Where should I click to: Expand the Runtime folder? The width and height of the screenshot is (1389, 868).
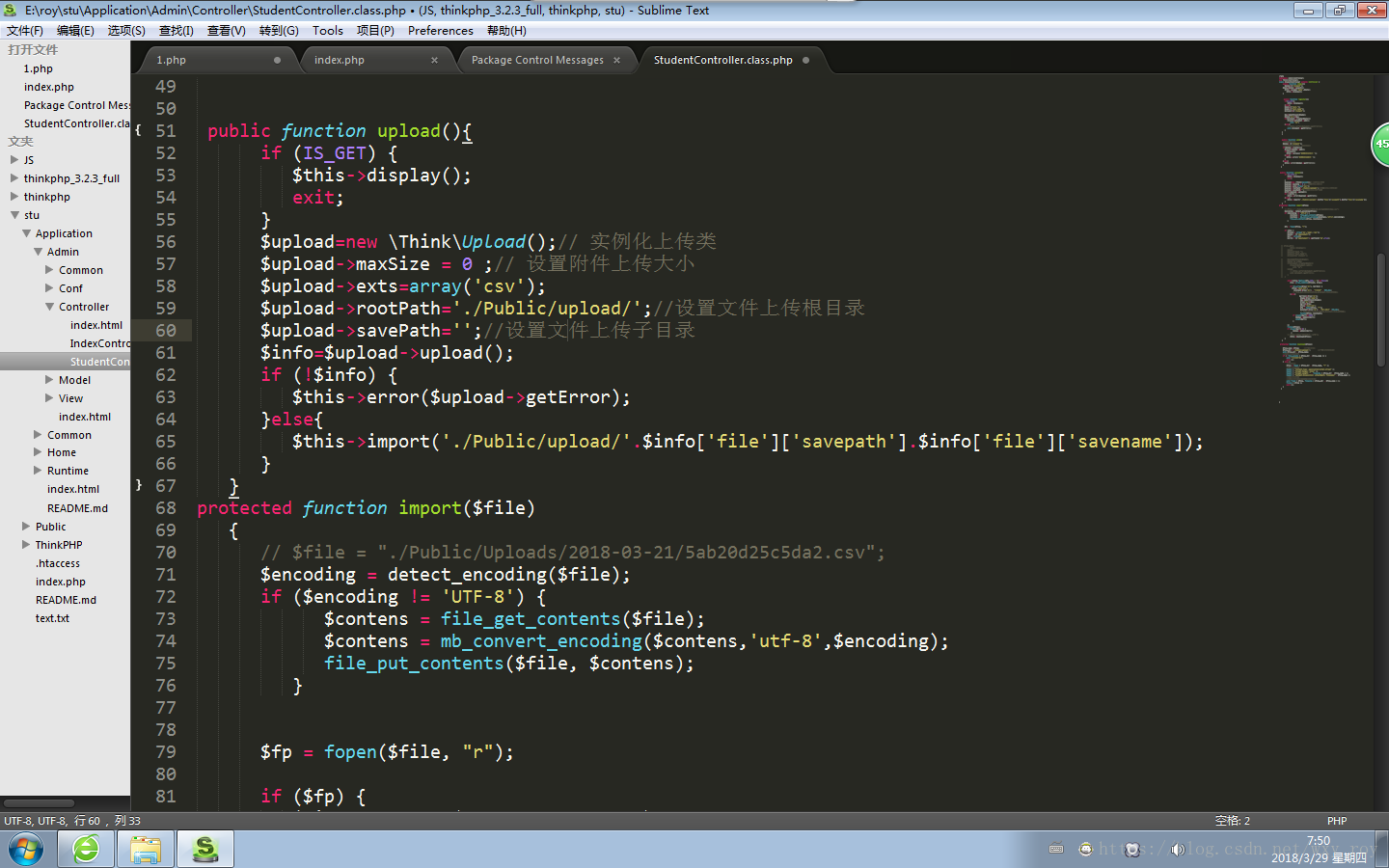point(38,471)
